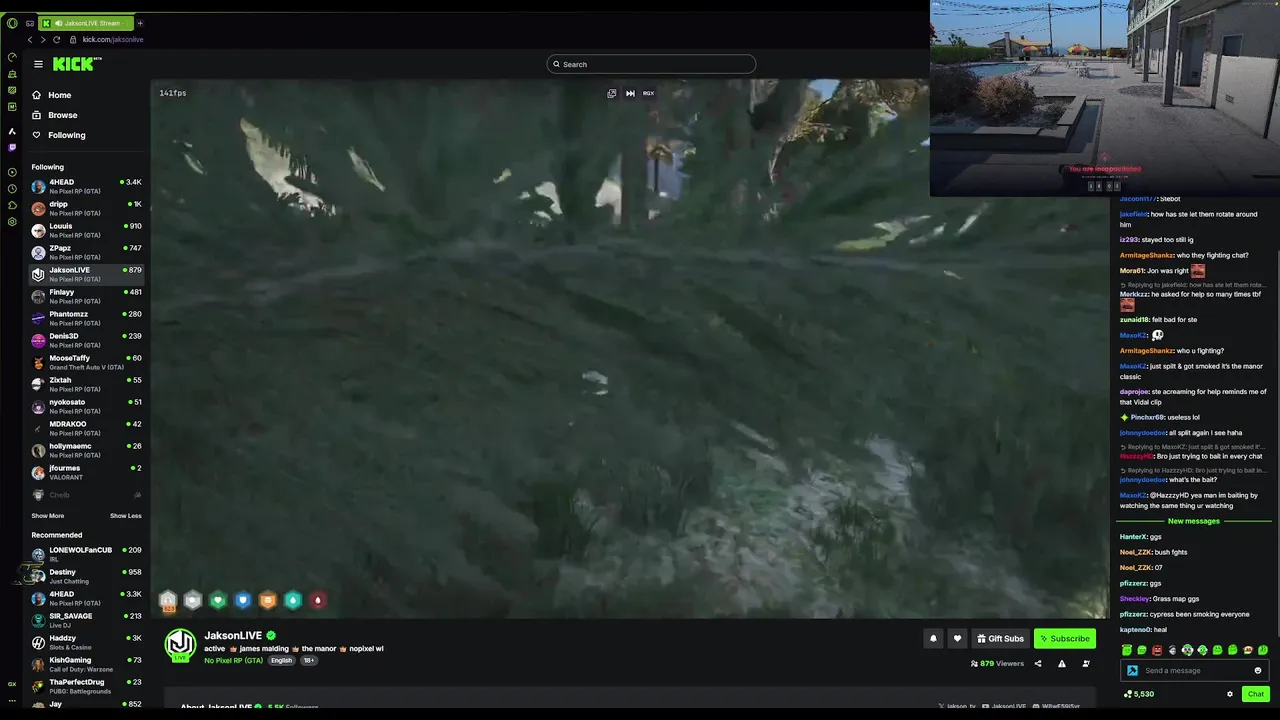Viewport: 1280px width, 720px height.
Task: Open Zixtah channel in Following list
Action: [86, 385]
